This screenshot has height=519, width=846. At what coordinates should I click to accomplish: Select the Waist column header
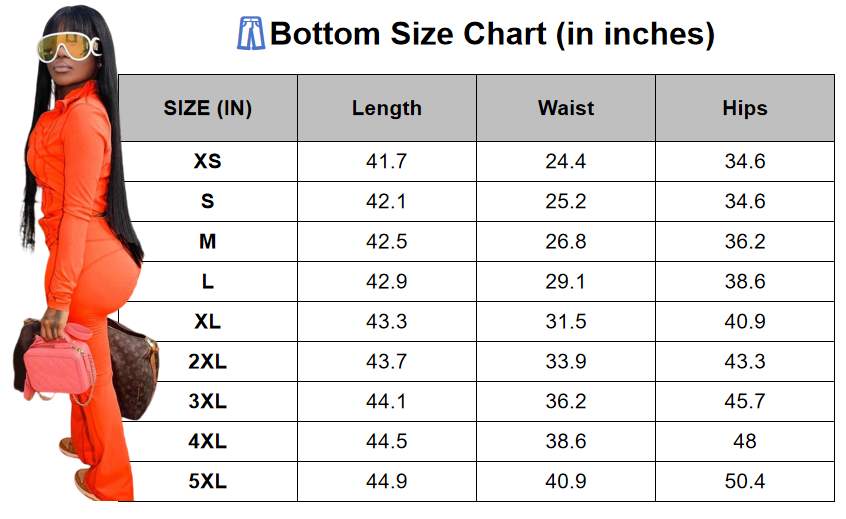pyautogui.click(x=566, y=108)
